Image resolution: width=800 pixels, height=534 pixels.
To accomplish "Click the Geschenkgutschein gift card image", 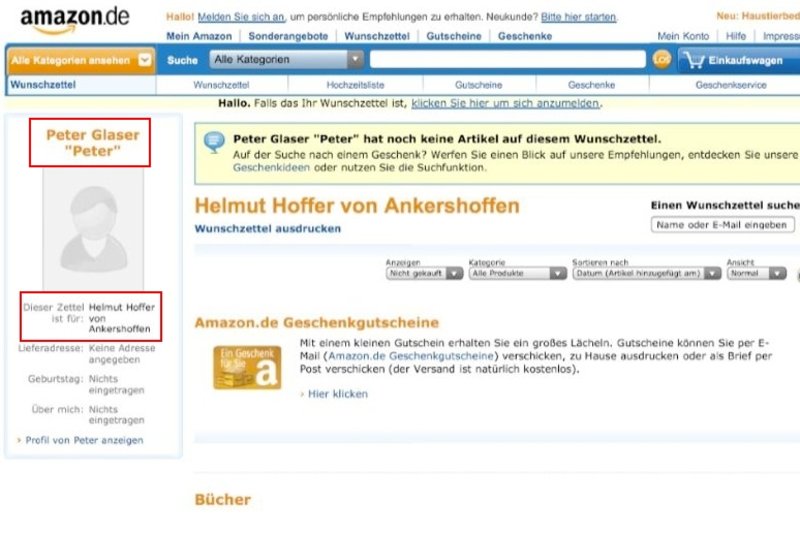I will point(247,368).
